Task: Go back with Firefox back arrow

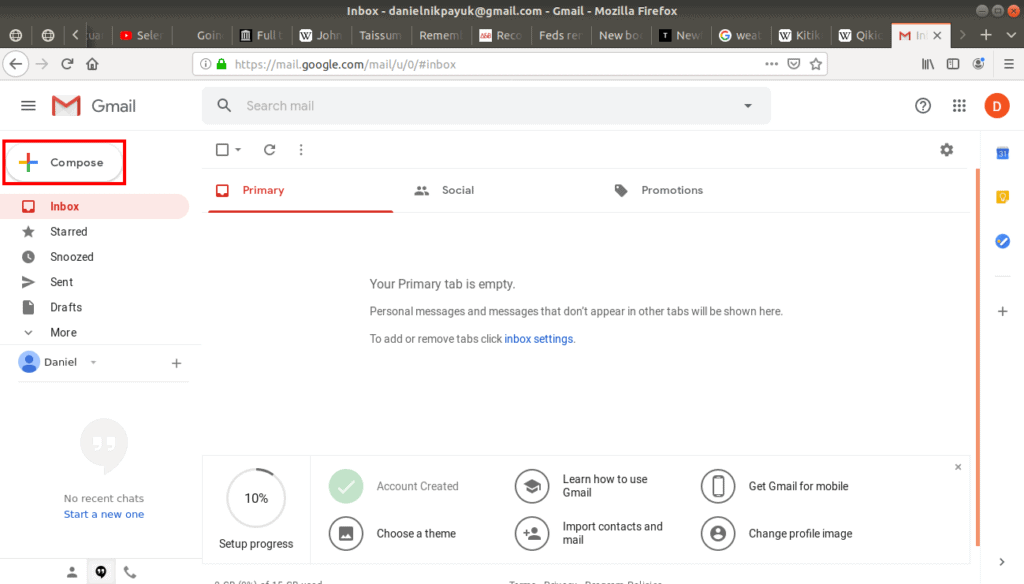Action: point(16,64)
